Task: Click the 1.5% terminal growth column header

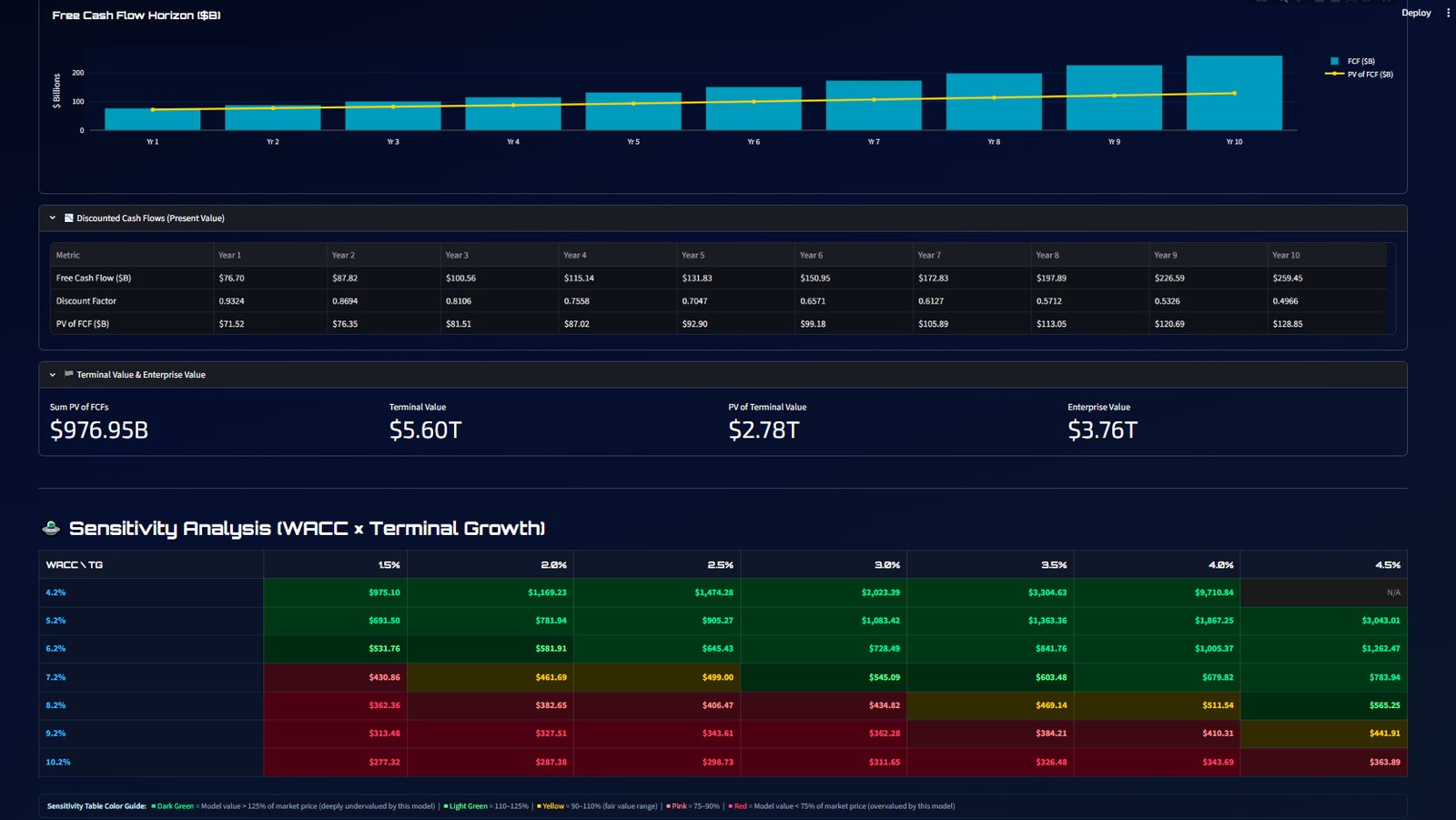Action: (x=336, y=565)
